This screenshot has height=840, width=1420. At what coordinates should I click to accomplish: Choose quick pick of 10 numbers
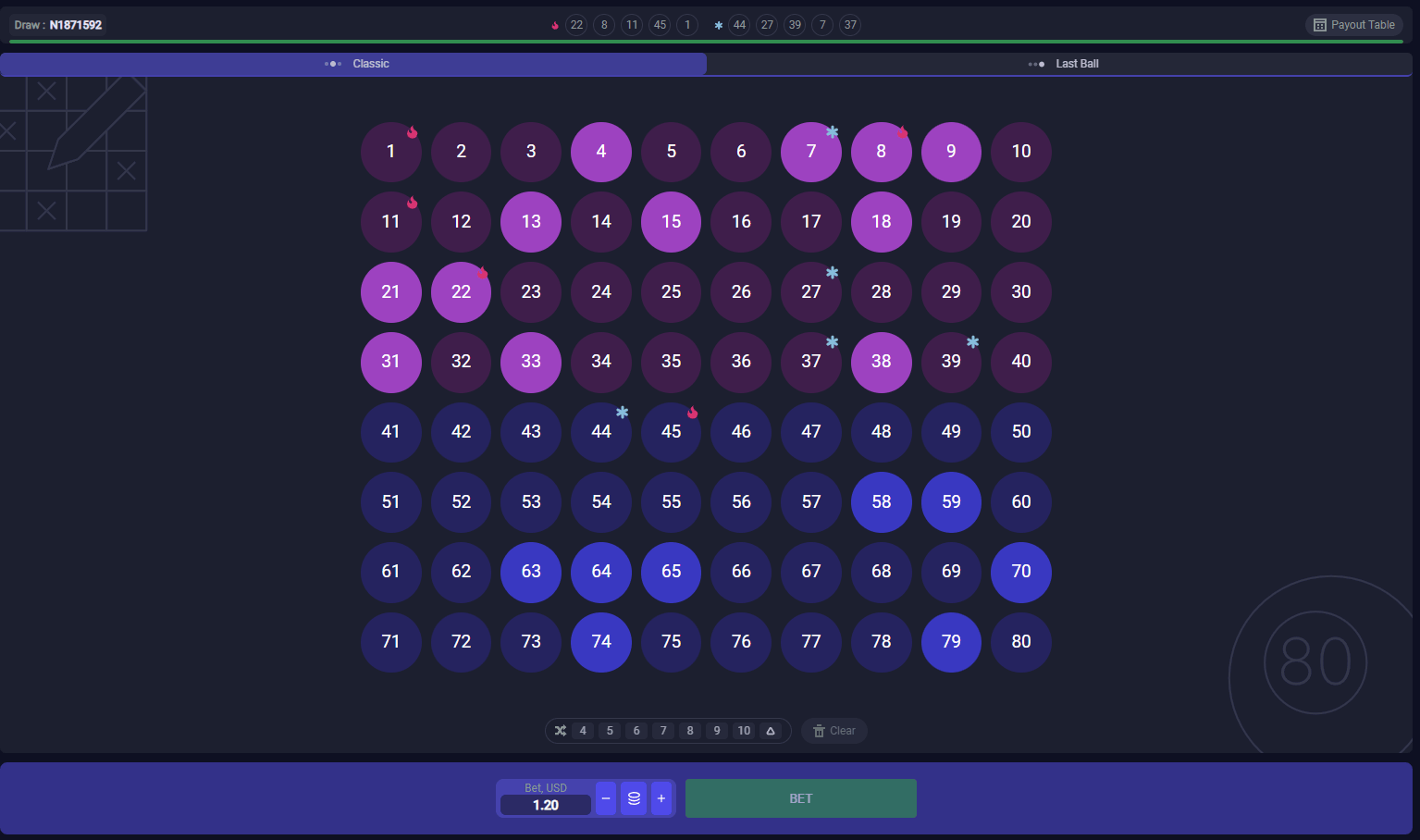pos(744,731)
